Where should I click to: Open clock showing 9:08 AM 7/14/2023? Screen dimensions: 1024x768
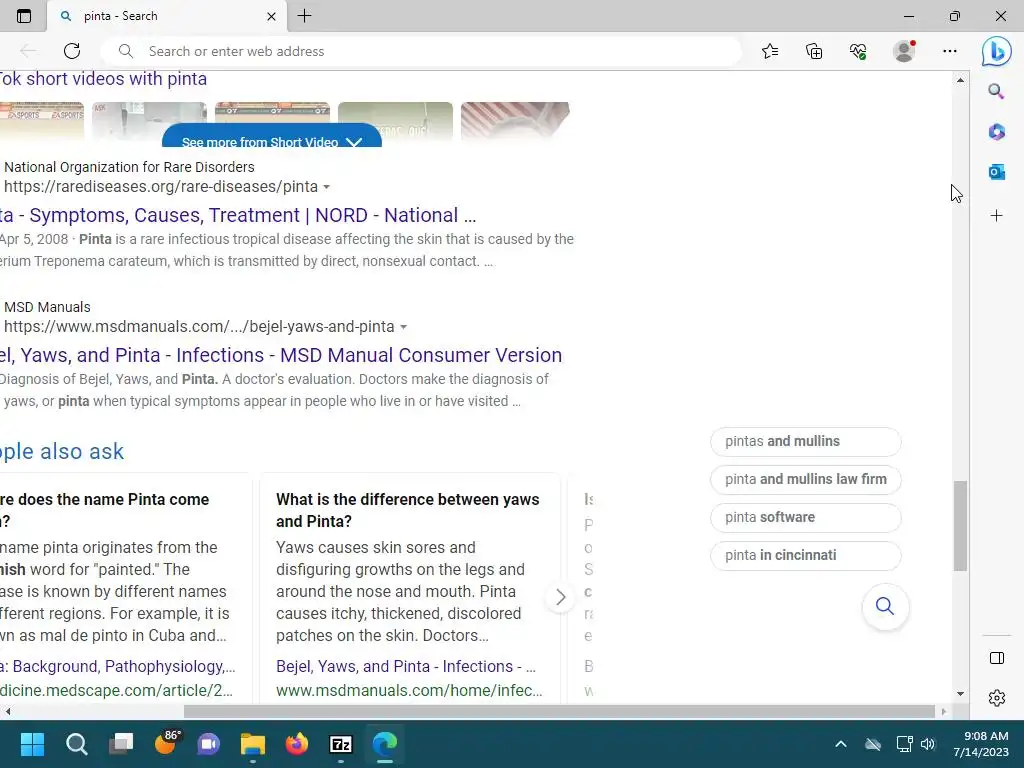coord(980,744)
